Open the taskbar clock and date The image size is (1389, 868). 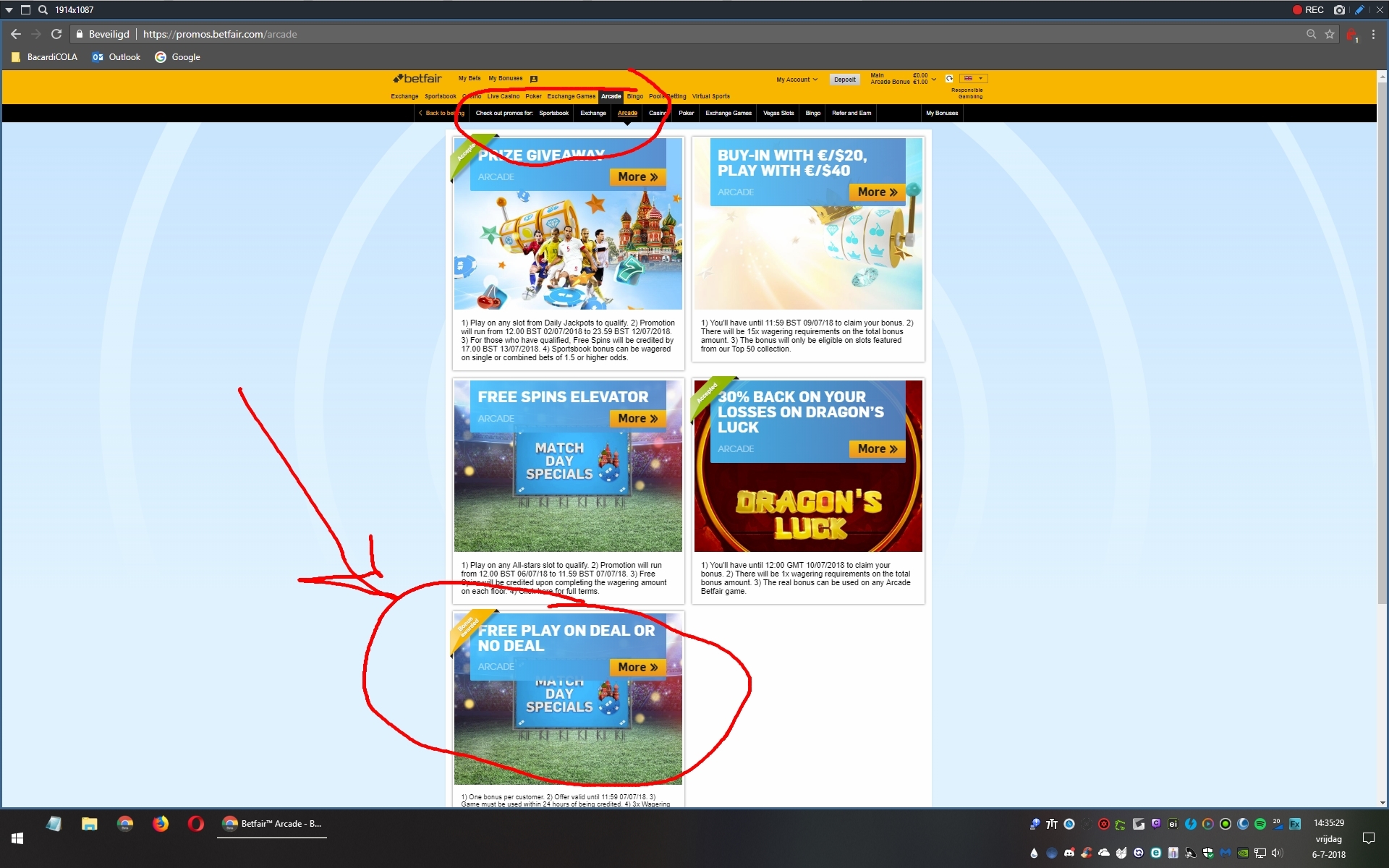pos(1329,838)
